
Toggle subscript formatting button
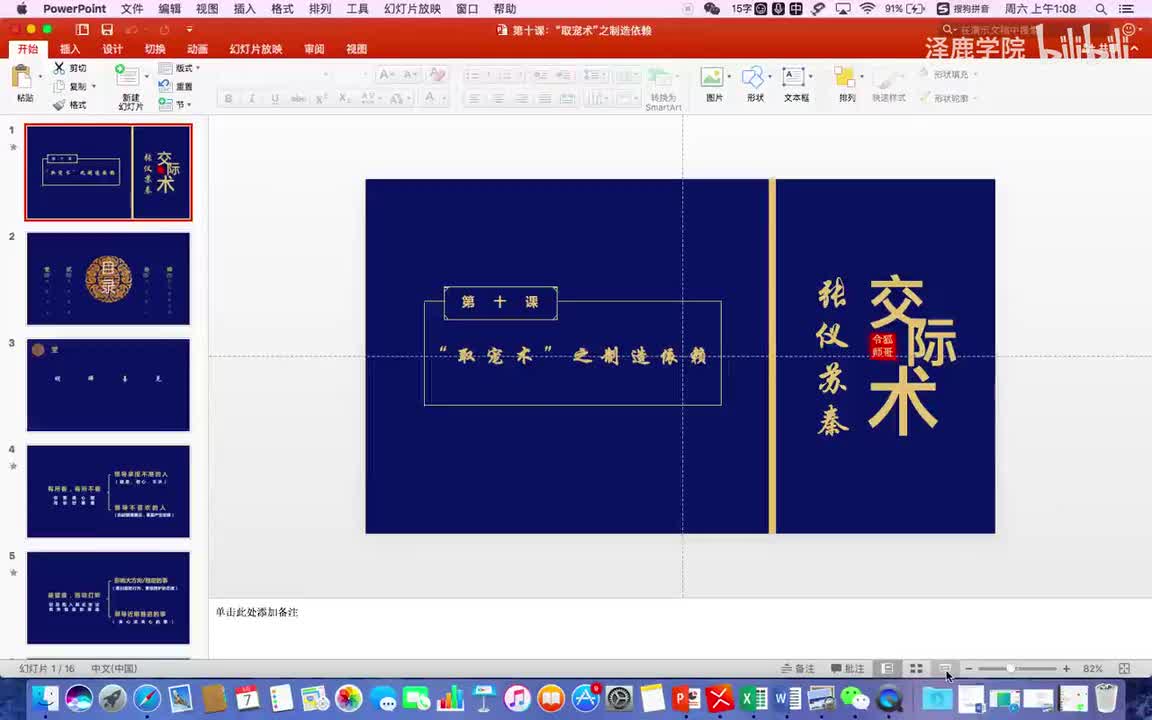344,98
